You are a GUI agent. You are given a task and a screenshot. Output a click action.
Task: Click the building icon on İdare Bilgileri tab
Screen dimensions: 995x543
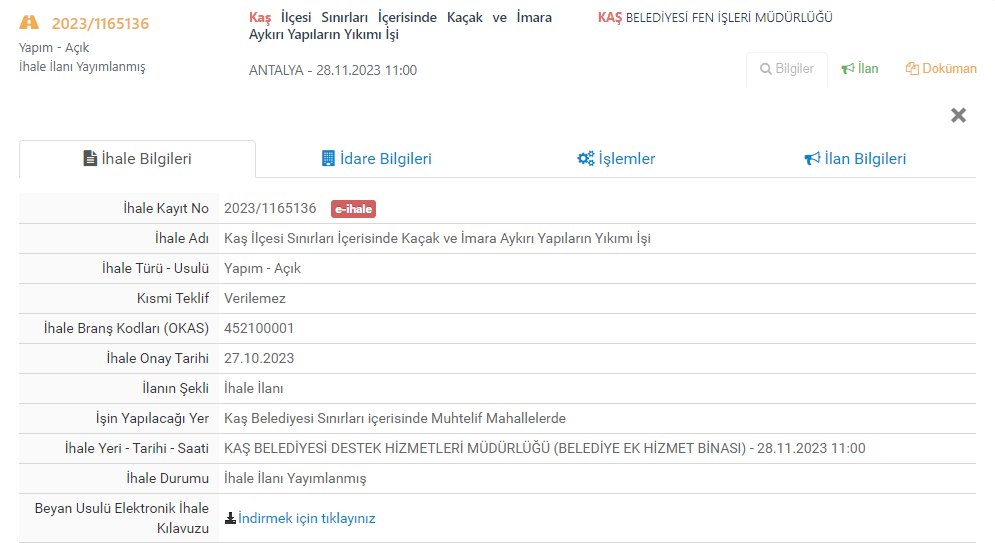[x=328, y=159]
